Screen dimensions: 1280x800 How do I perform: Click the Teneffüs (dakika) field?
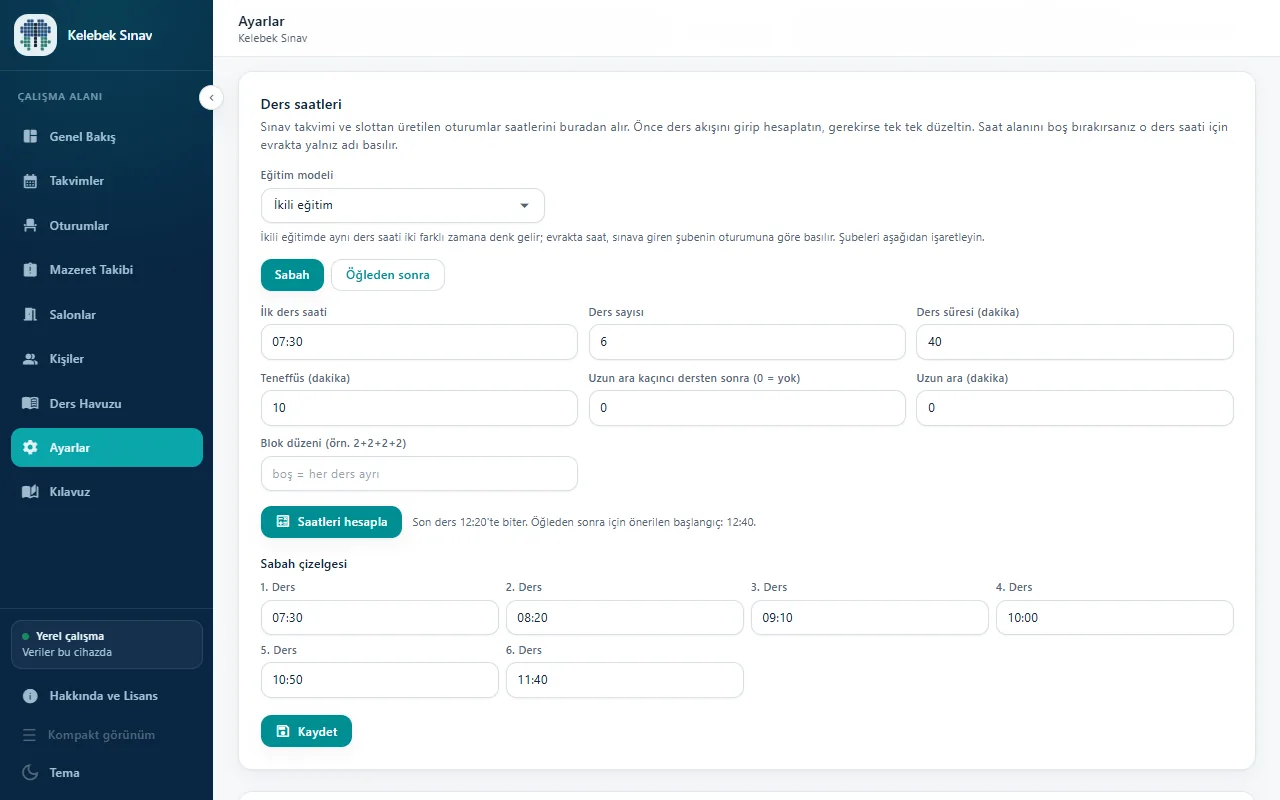coord(419,408)
